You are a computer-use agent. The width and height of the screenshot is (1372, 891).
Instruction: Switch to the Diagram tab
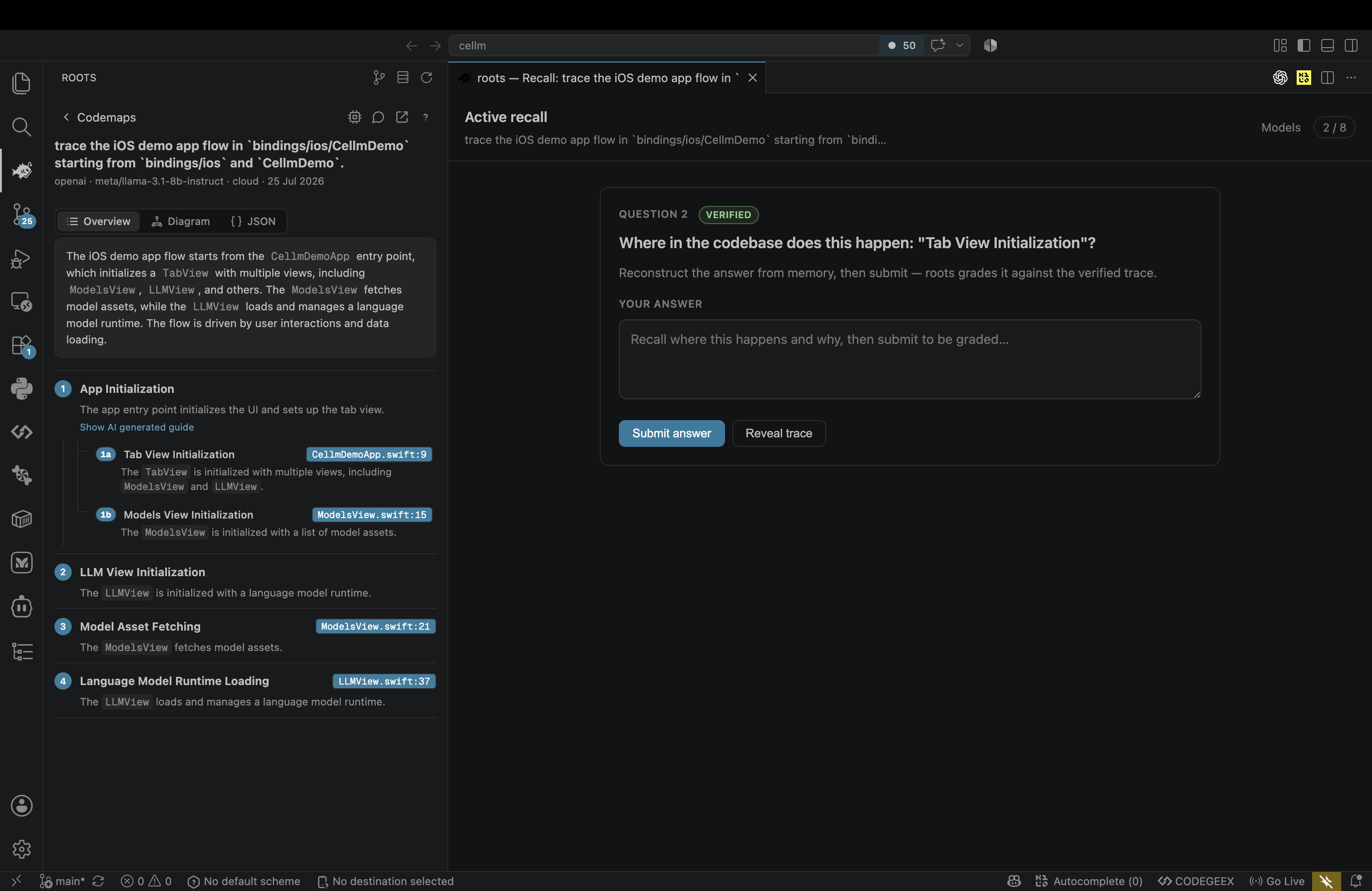[181, 221]
